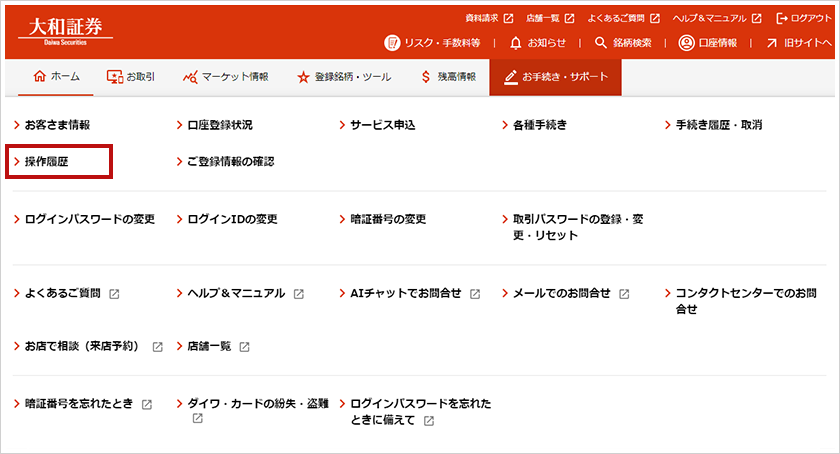Image resolution: width=840 pixels, height=454 pixels.
Task: Click the 旧サイトへ arrow icon
Action: pos(771,43)
